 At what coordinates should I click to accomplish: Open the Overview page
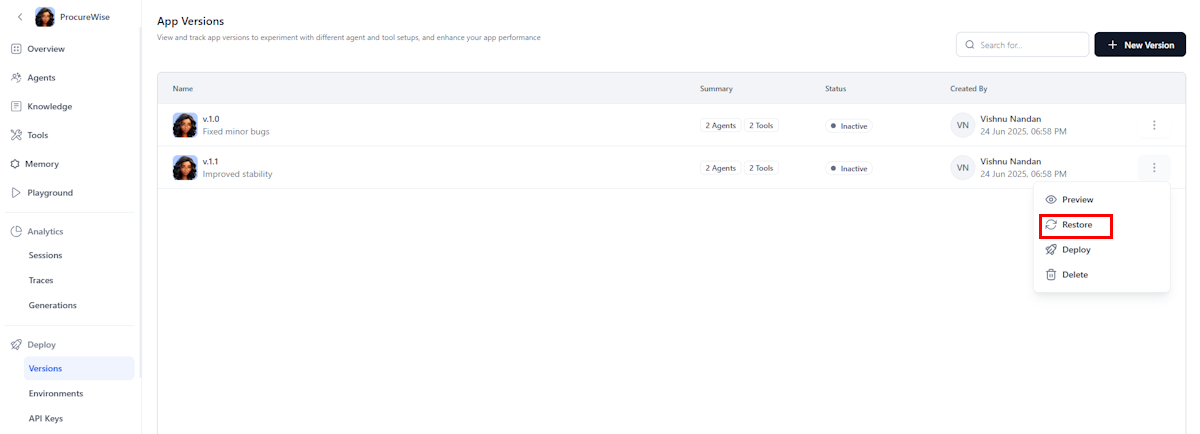(x=45, y=49)
